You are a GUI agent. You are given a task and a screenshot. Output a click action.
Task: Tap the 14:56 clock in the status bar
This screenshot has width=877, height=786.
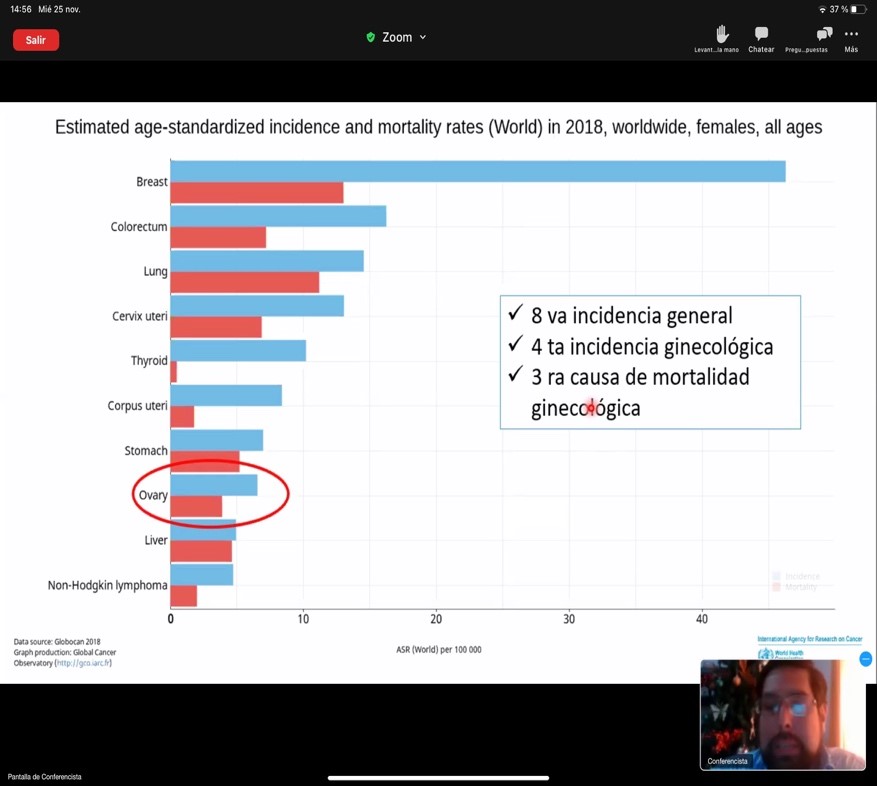[21, 10]
